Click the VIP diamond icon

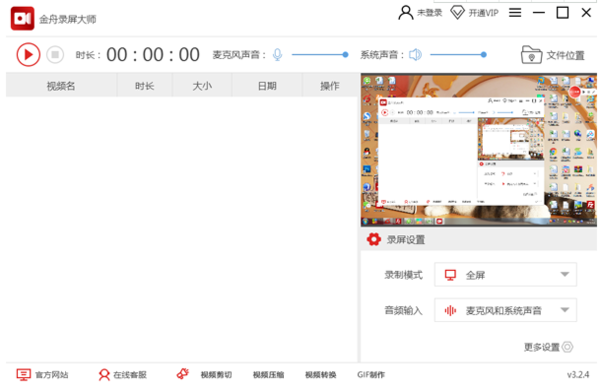click(457, 13)
